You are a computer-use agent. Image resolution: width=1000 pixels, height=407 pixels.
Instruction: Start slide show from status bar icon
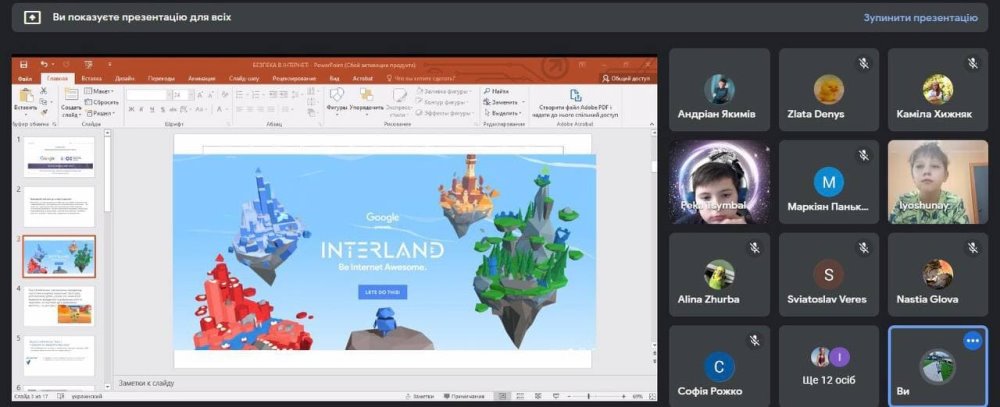[555, 396]
